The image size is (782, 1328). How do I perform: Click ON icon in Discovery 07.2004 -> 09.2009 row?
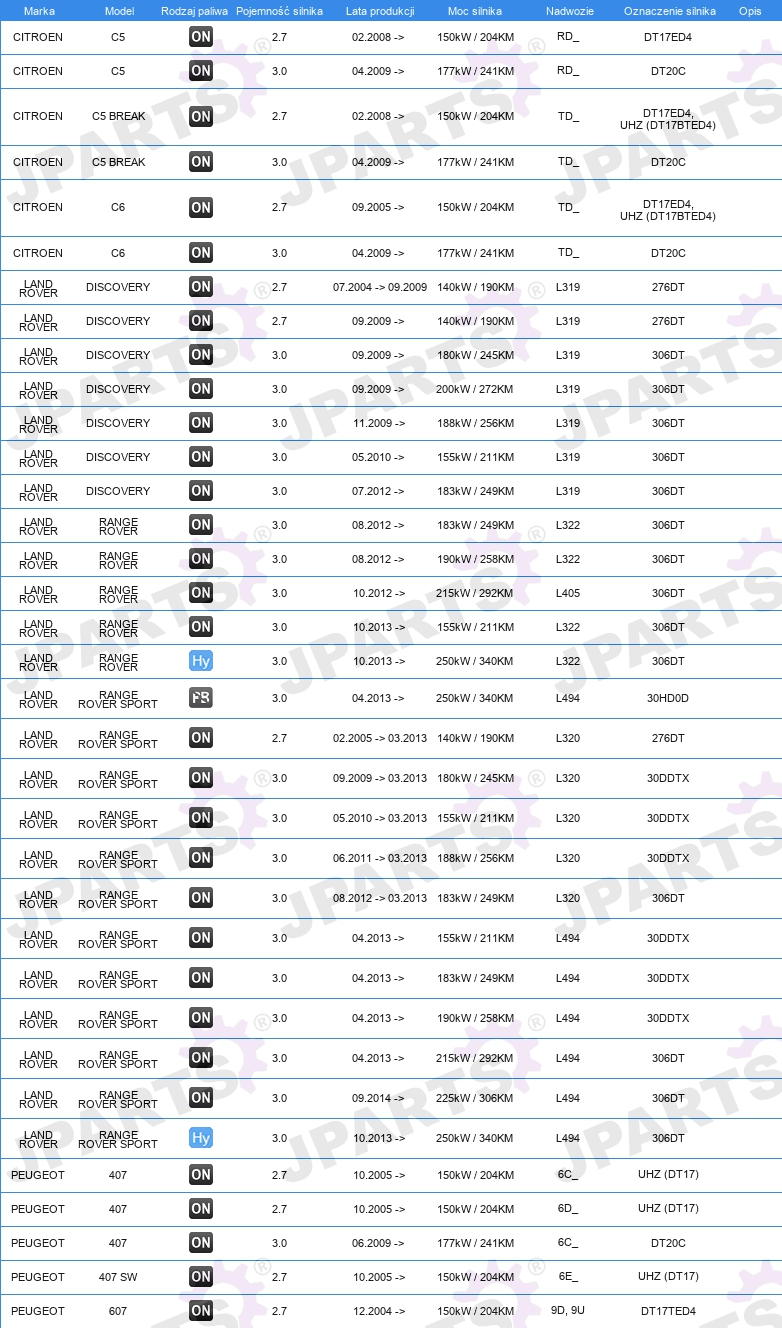coord(201,287)
